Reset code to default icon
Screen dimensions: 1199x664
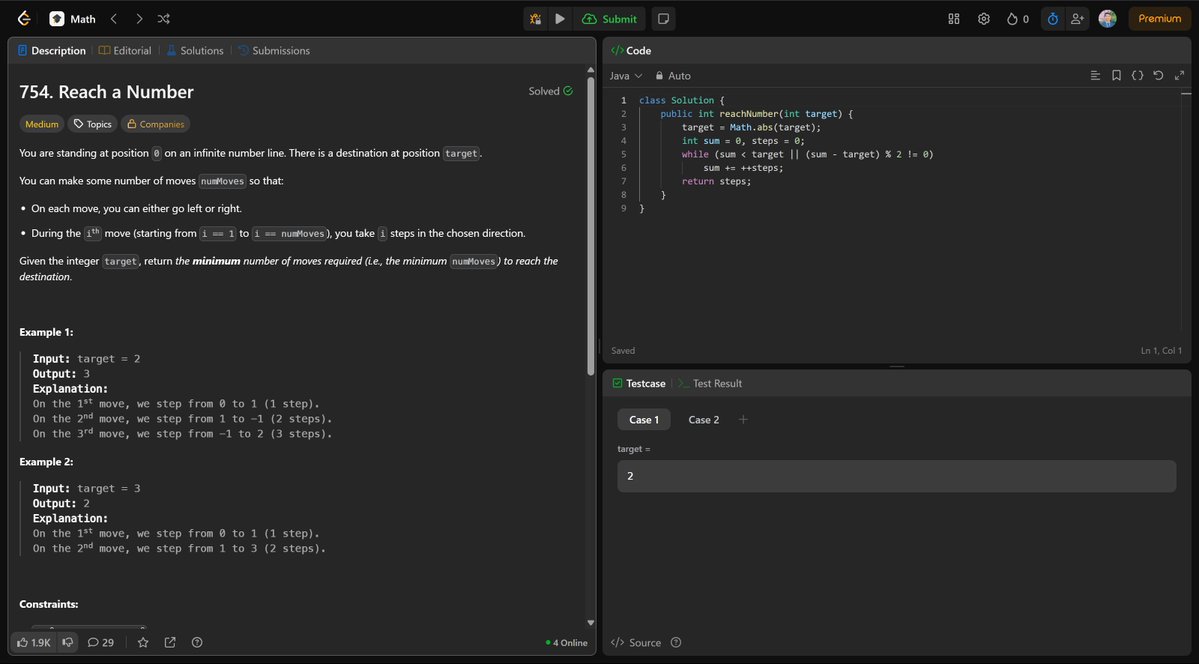pyautogui.click(x=1158, y=75)
